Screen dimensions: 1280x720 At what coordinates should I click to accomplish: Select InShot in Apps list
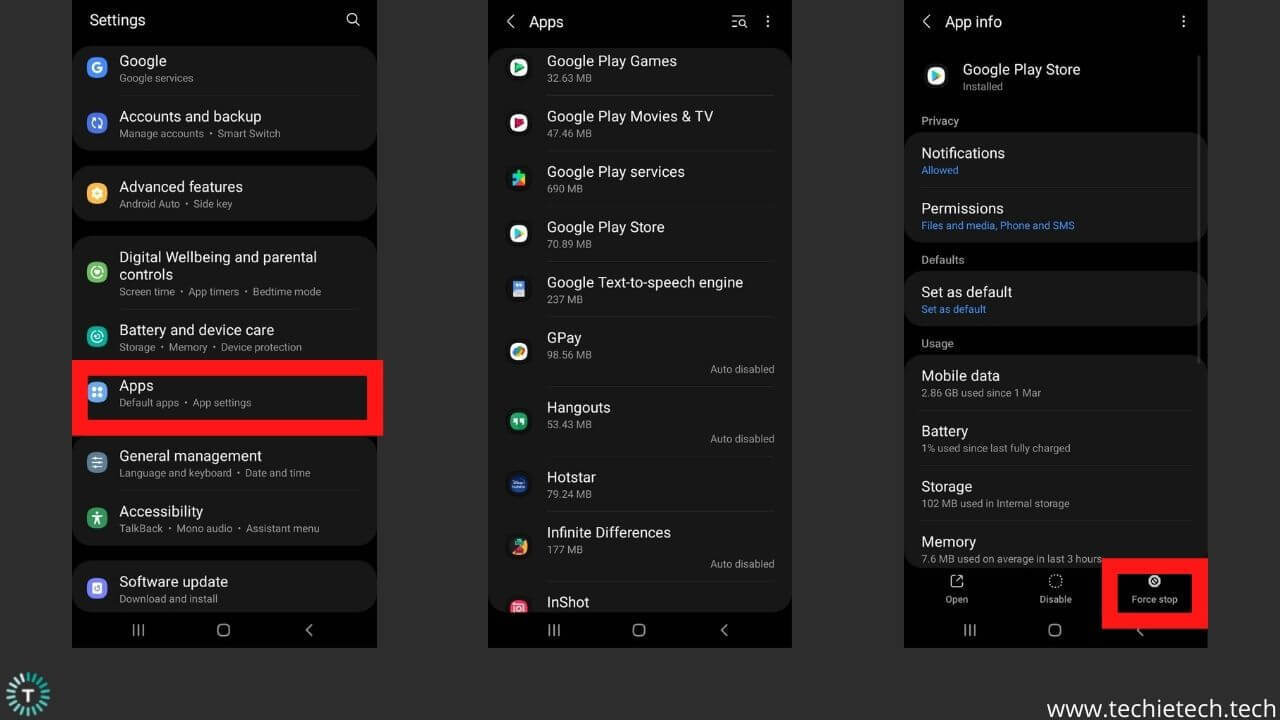pos(640,599)
